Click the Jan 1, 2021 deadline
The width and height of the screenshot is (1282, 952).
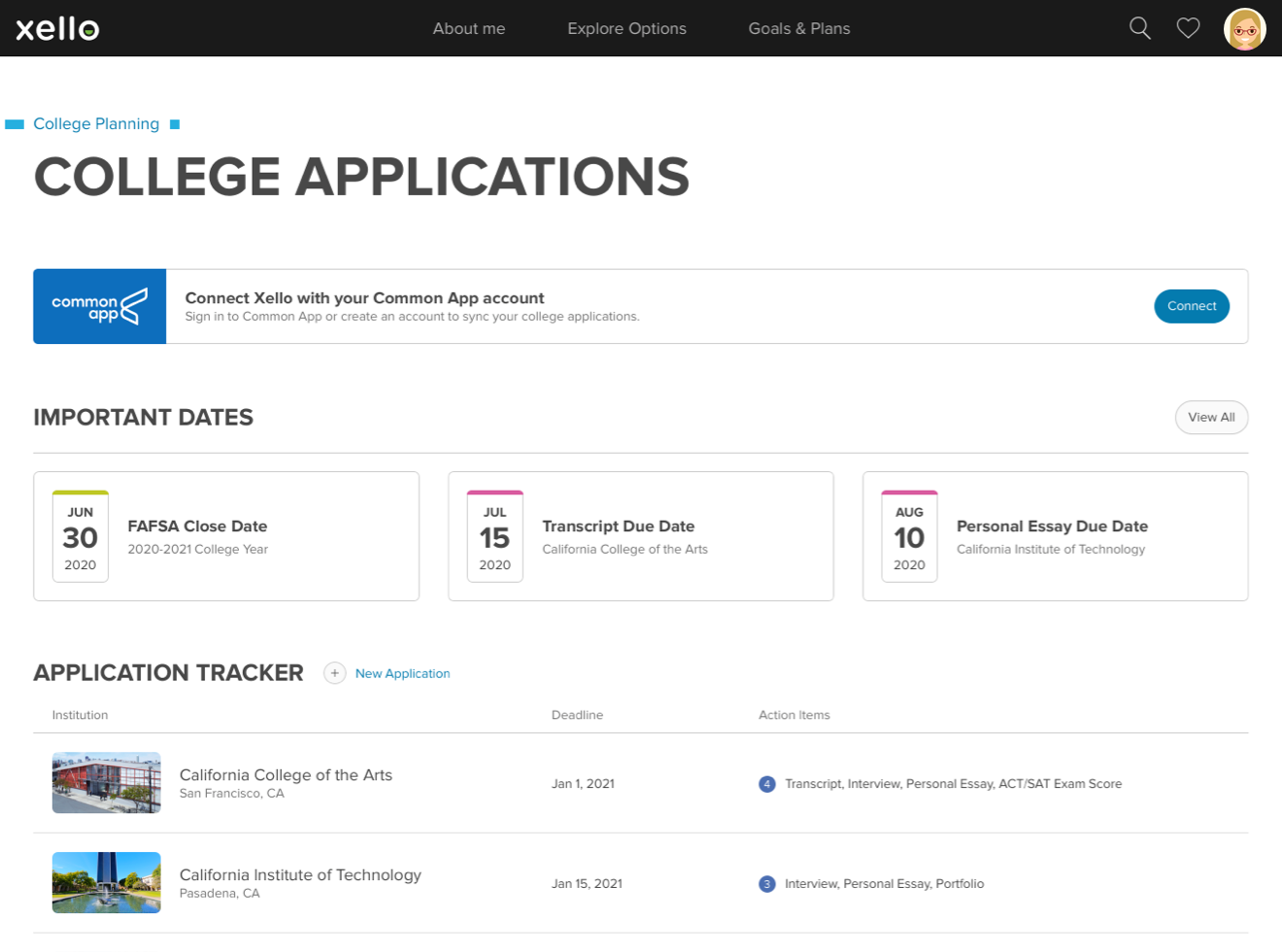(x=583, y=784)
